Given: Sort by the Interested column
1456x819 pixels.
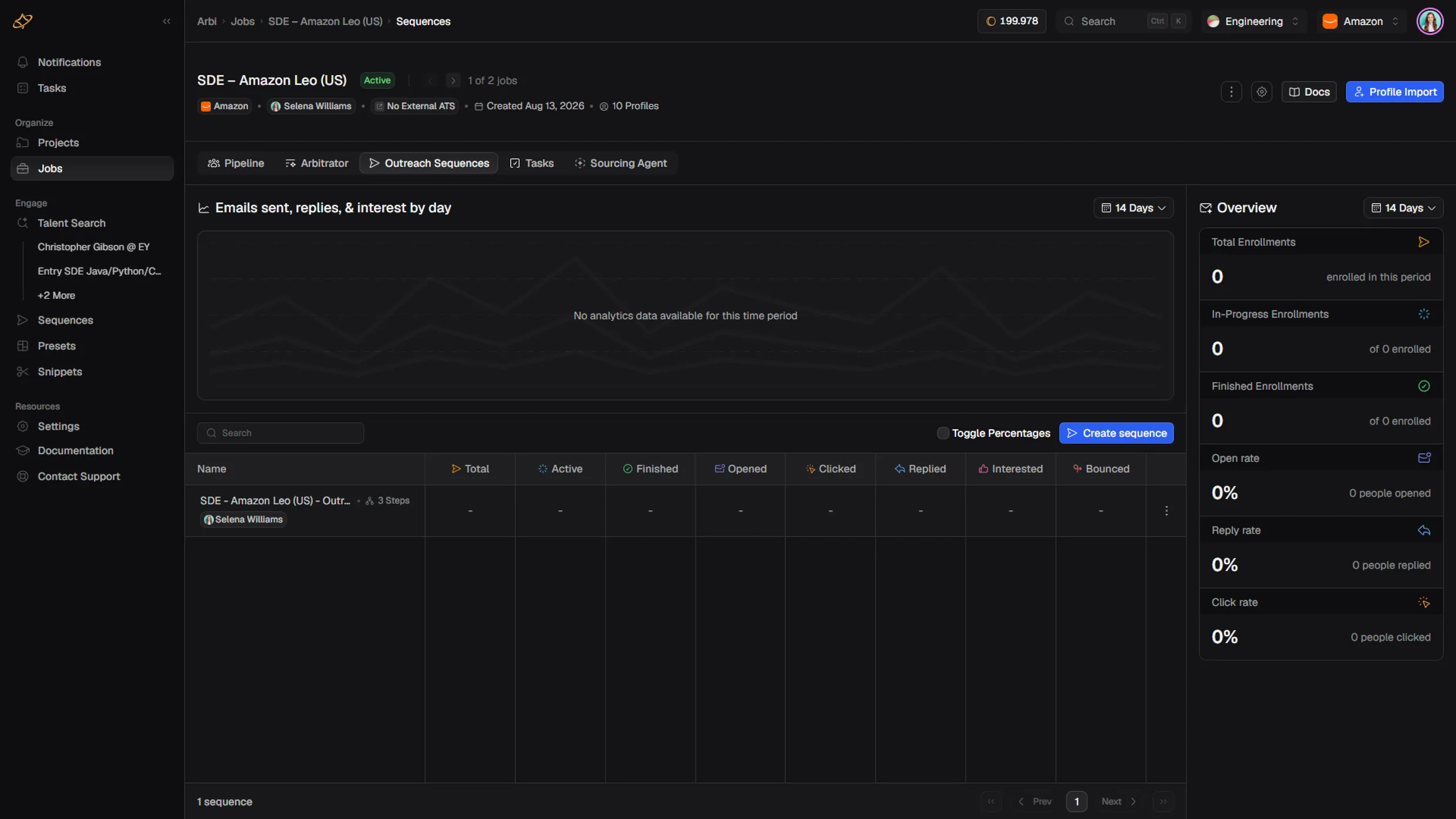Looking at the screenshot, I should 1011,469.
